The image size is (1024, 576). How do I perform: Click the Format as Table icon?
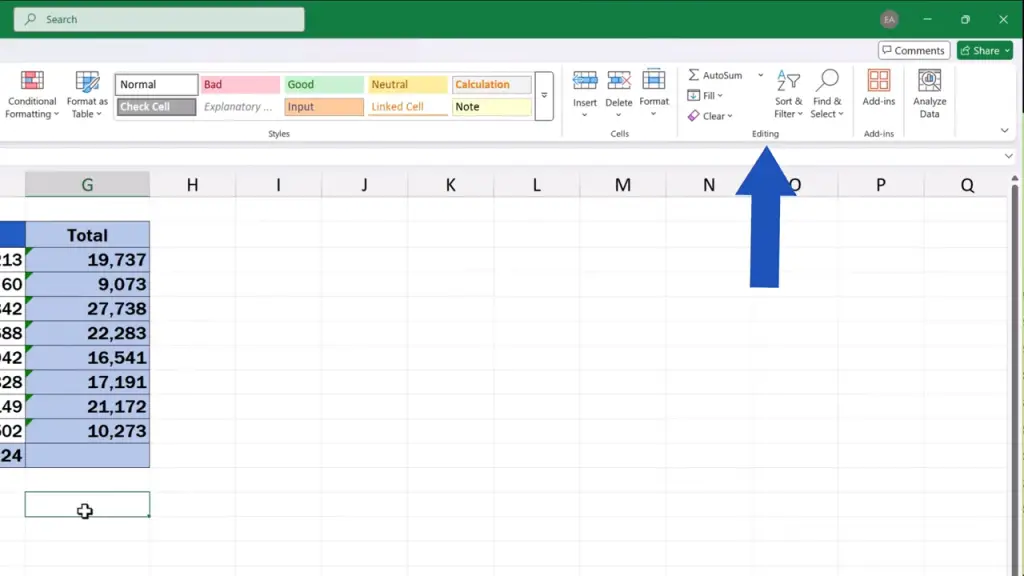(87, 95)
